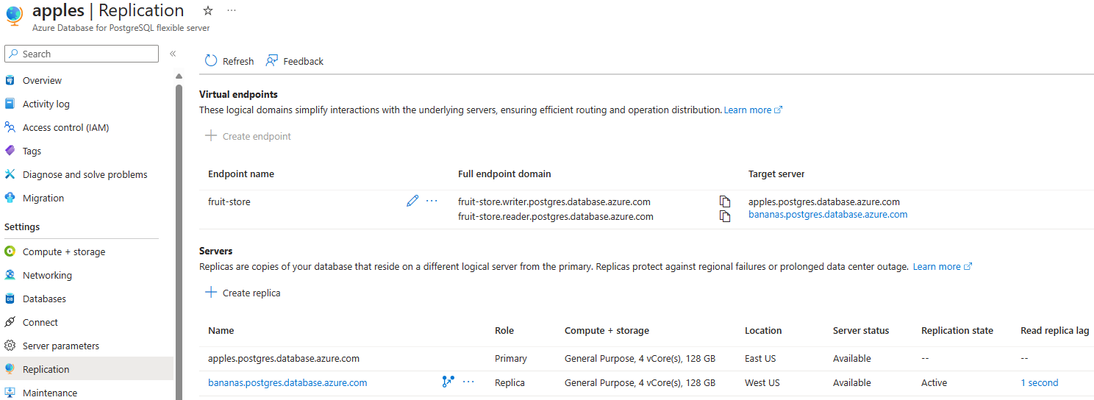This screenshot has height=400, width=1094.
Task: Click the disabled Create endpoint button
Action: (x=248, y=136)
